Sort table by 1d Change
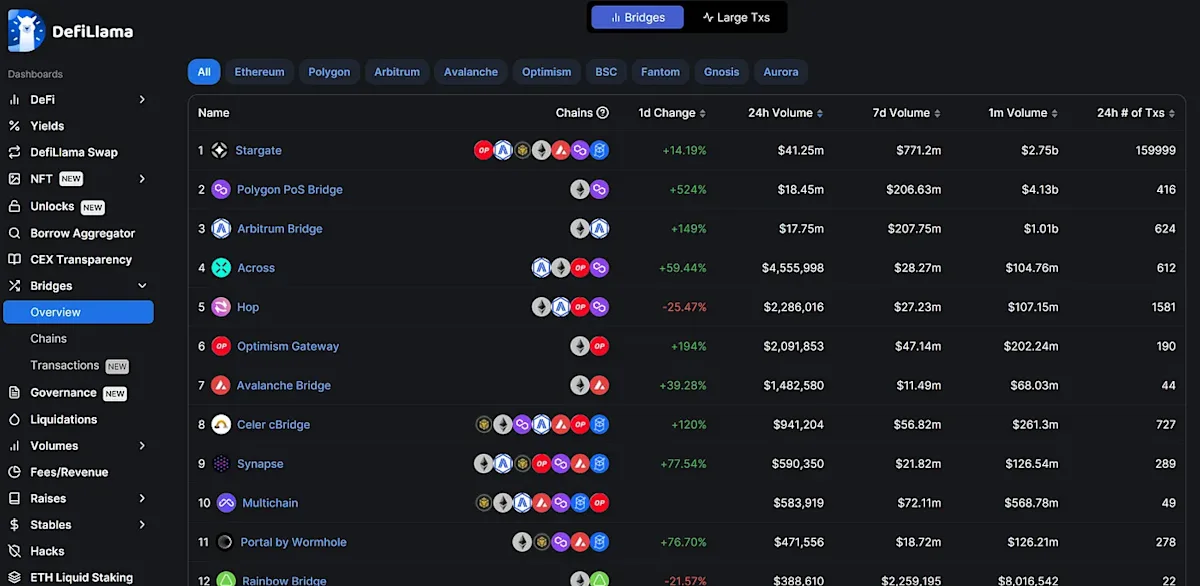This screenshot has height=586, width=1200. pyautogui.click(x=672, y=113)
